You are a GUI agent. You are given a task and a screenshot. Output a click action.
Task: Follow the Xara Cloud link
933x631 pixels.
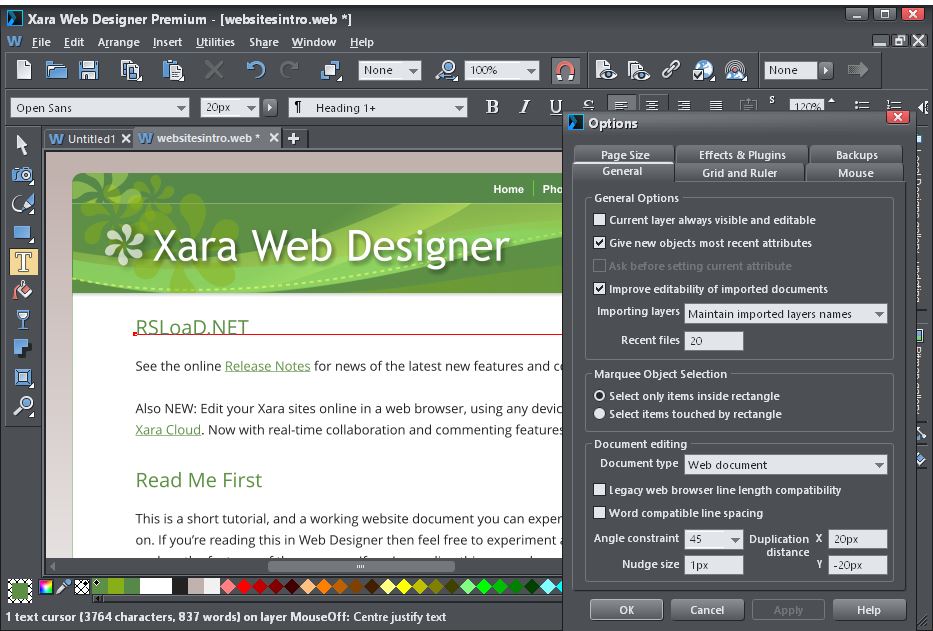pyautogui.click(x=168, y=430)
